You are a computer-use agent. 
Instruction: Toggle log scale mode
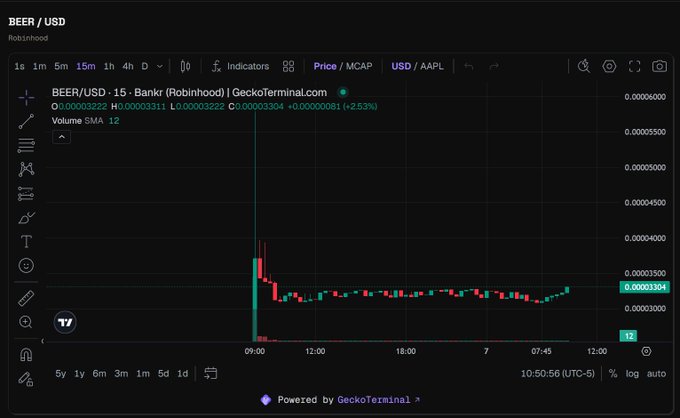click(632, 373)
